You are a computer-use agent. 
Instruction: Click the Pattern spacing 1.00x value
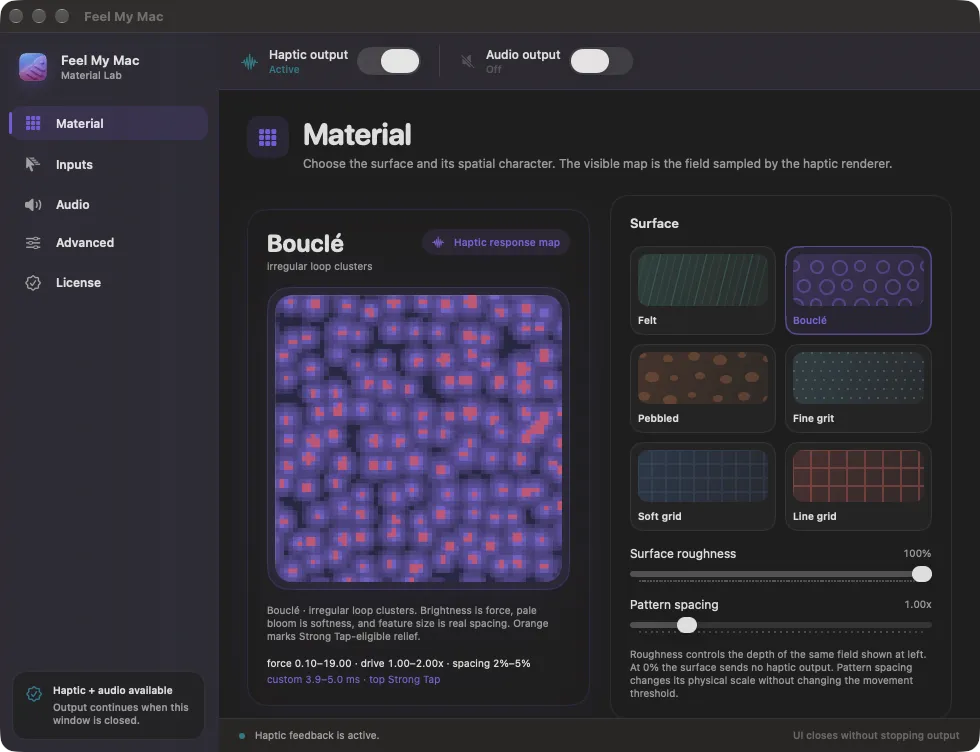918,604
